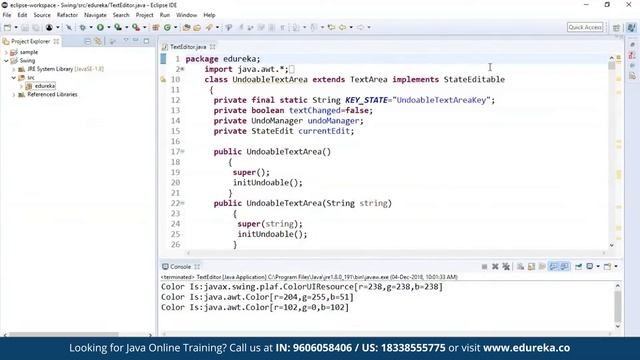
Task: Maximize the Project Explorer panel
Action: point(147,41)
